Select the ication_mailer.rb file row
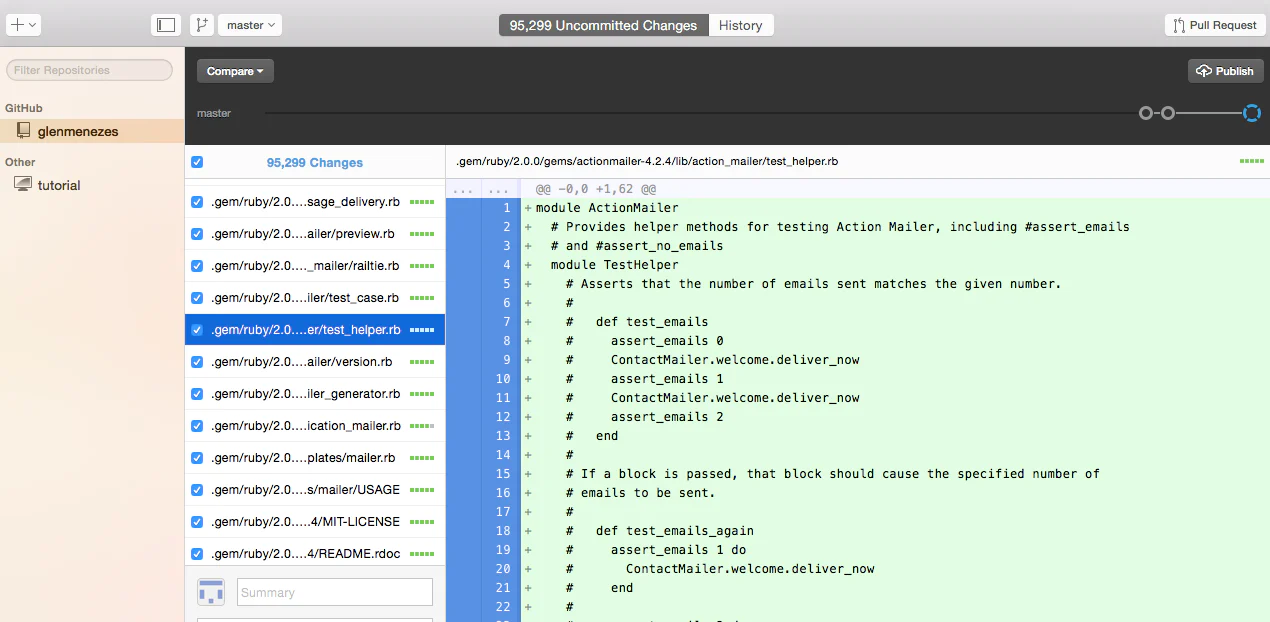The image size is (1270, 622). 315,426
